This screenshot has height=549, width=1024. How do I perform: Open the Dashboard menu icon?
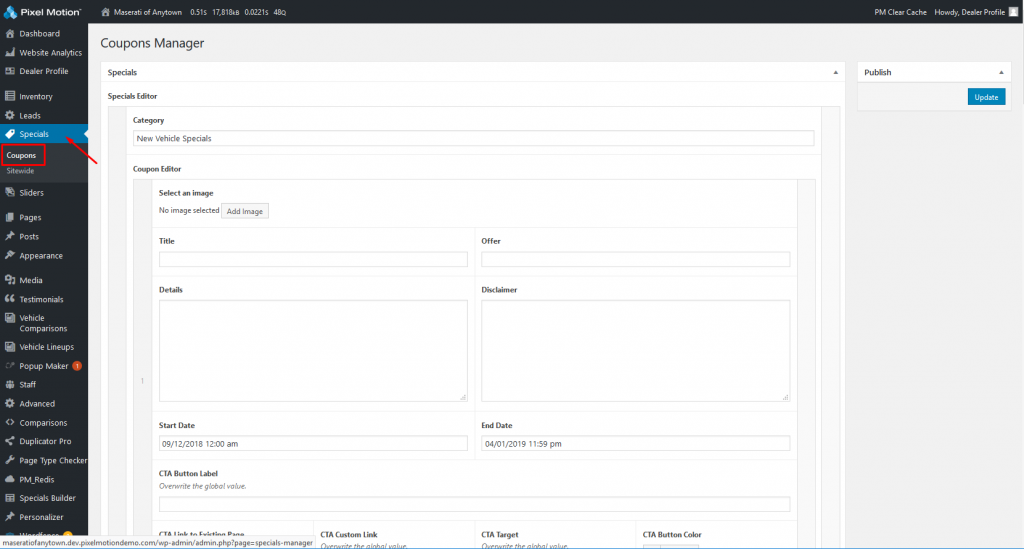click(10, 33)
